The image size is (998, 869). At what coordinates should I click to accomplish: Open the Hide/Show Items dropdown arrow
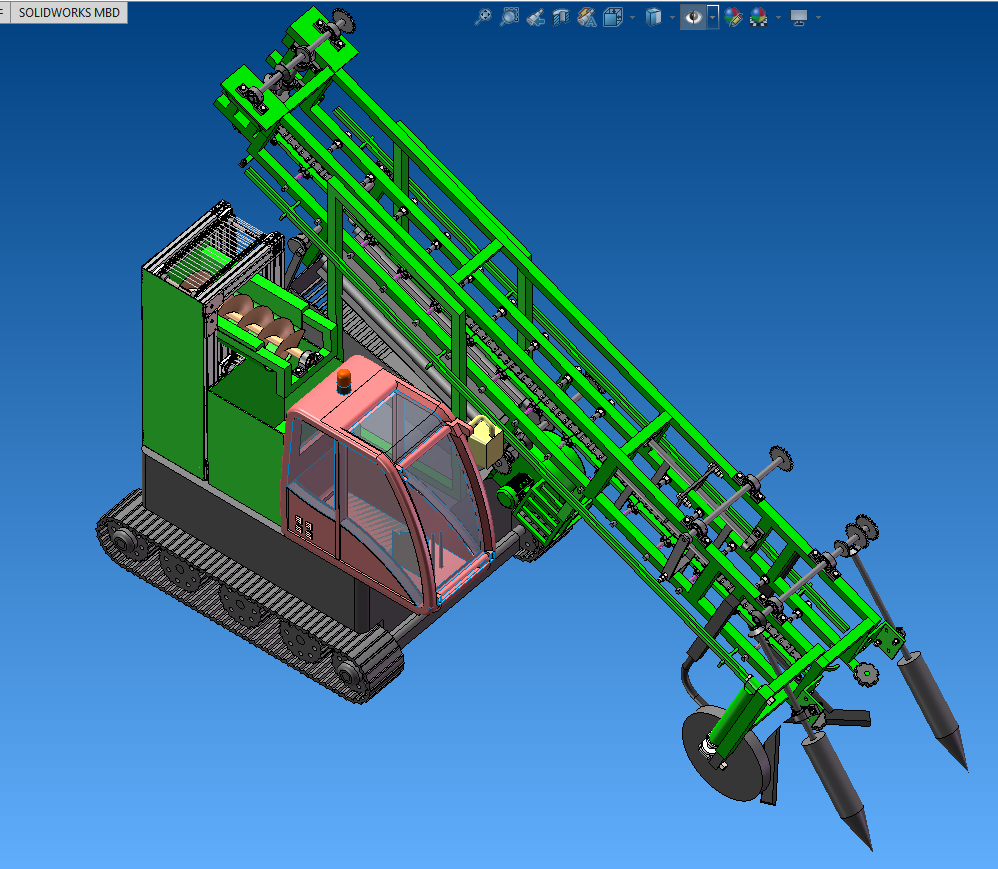(x=712, y=17)
